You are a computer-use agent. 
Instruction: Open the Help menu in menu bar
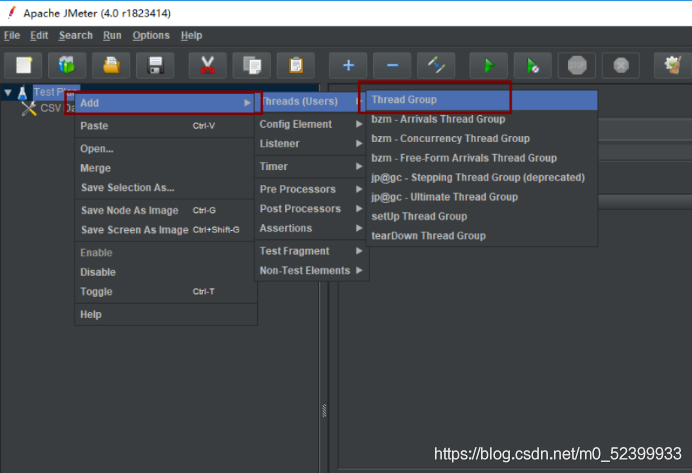coord(192,35)
